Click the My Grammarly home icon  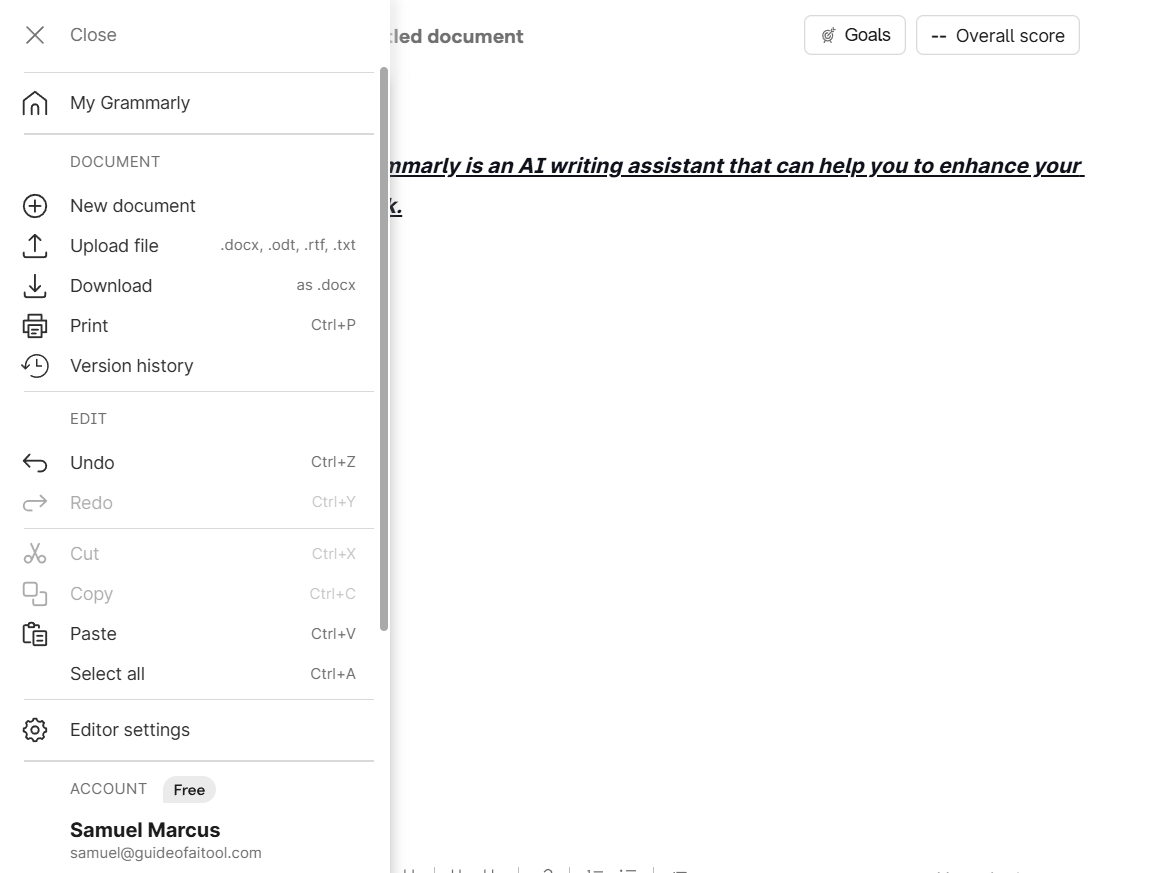pos(35,103)
